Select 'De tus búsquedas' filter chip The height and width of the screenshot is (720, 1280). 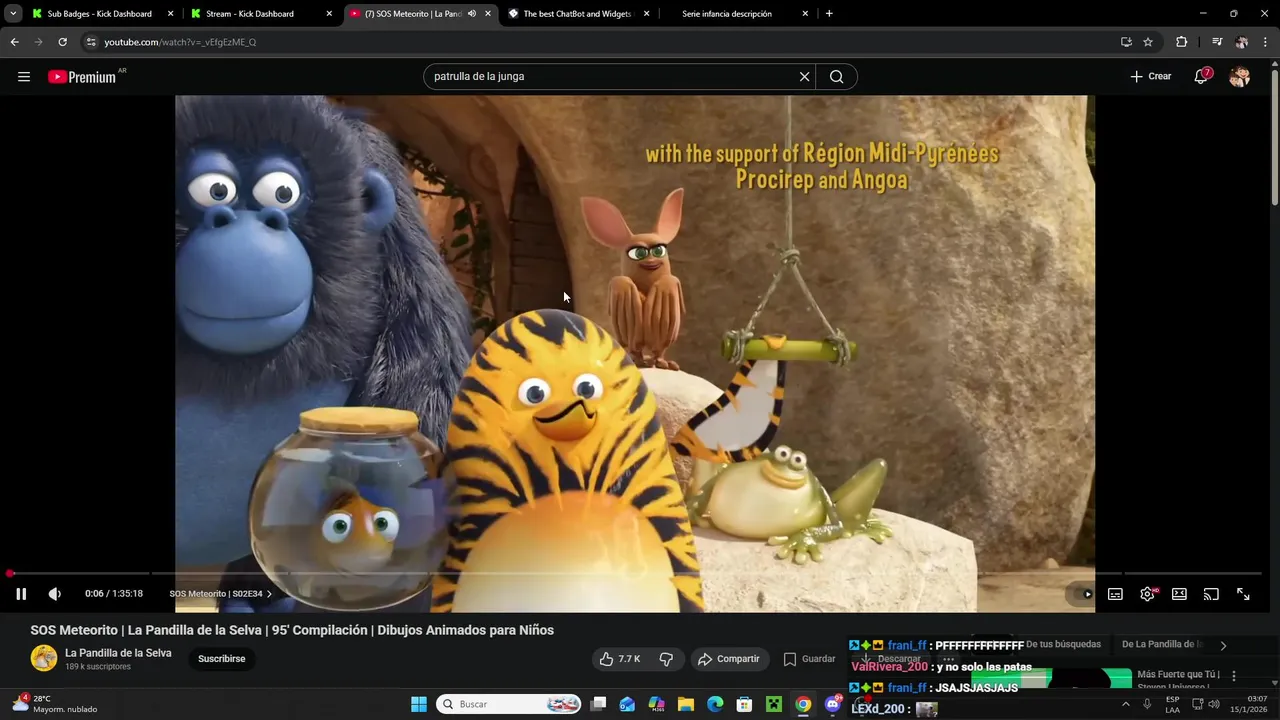click(1063, 645)
